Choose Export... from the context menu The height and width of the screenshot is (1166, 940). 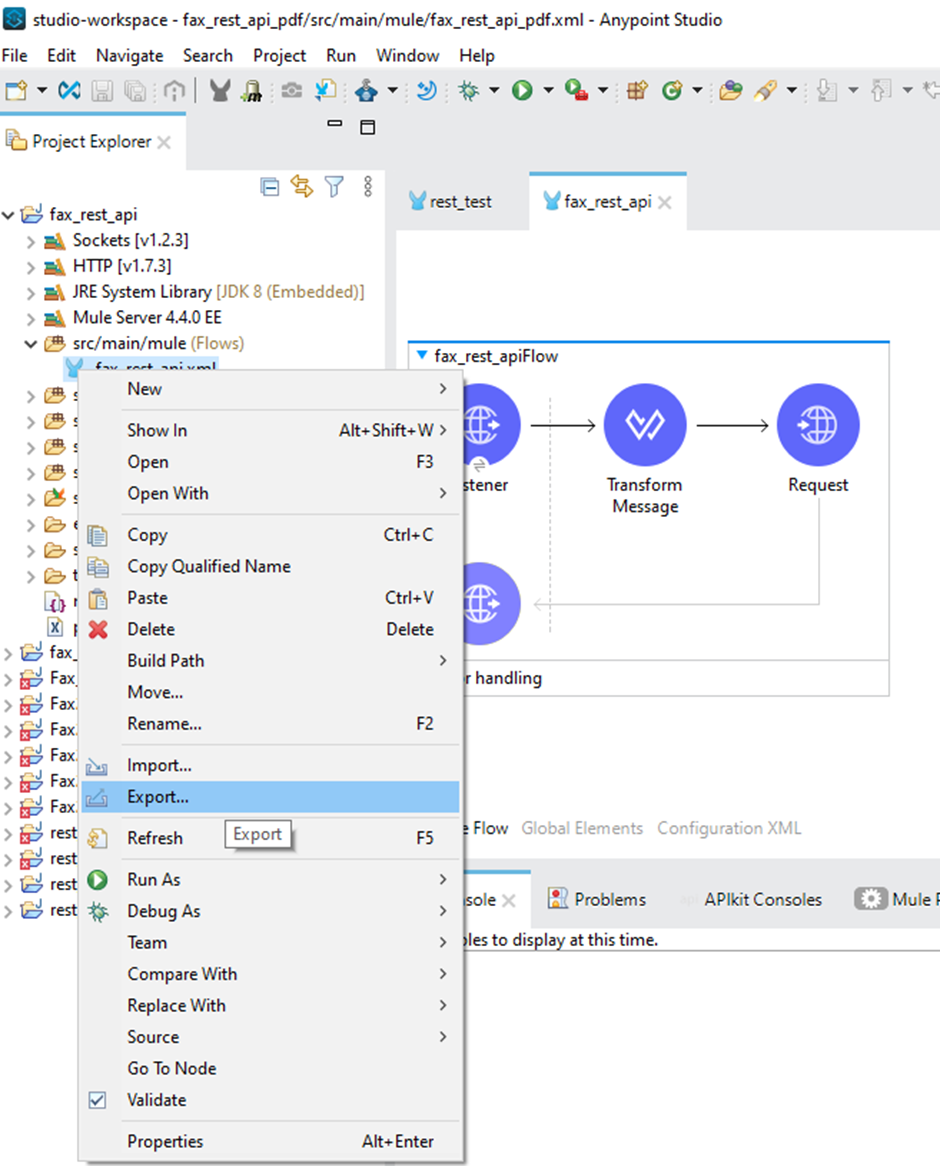(x=158, y=797)
